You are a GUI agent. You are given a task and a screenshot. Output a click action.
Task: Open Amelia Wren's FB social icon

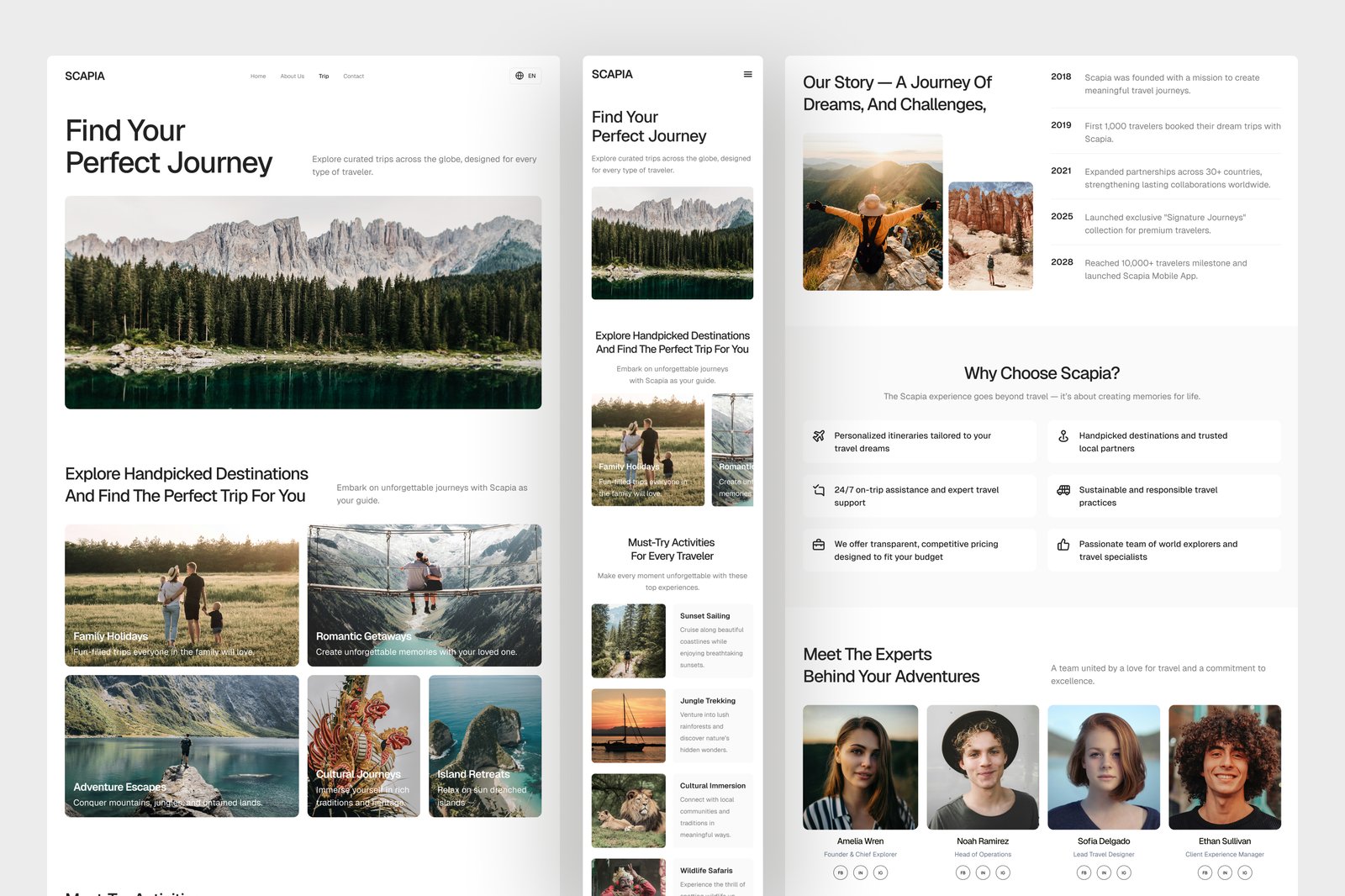tap(840, 872)
